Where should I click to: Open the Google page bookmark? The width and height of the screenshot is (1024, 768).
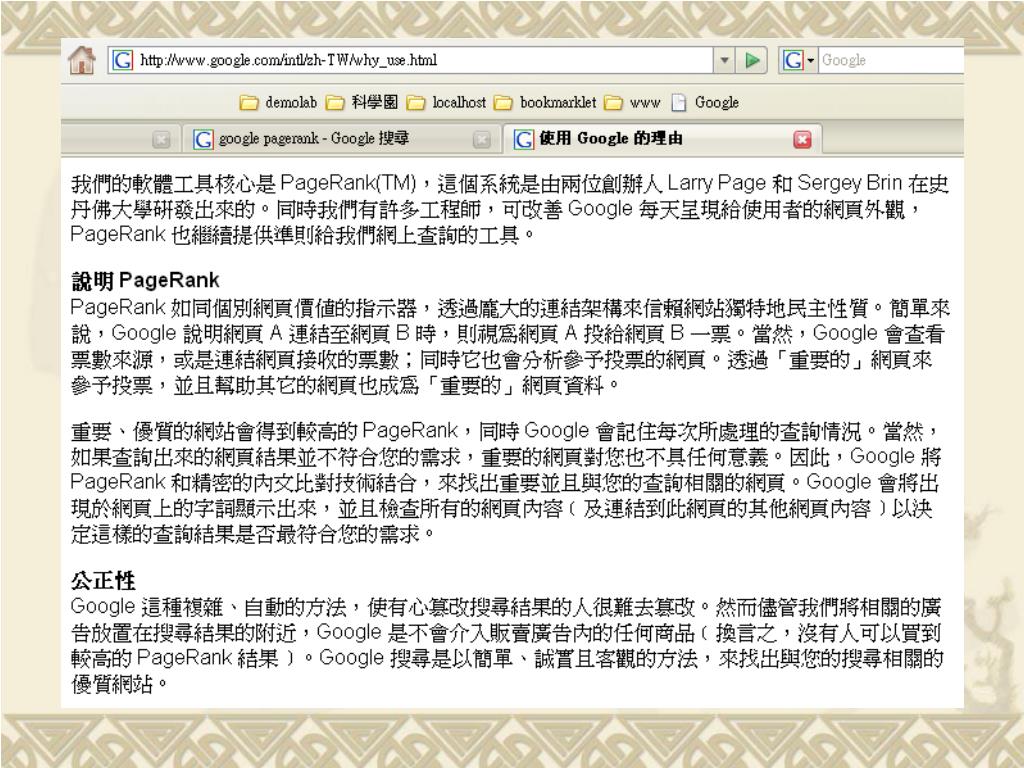click(x=705, y=103)
